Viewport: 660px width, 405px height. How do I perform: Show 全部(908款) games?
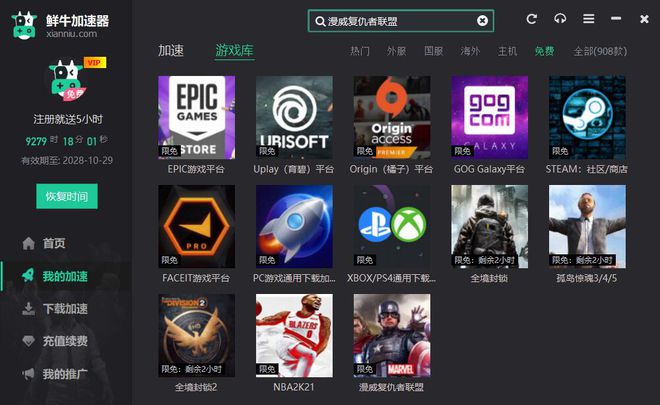coord(600,51)
